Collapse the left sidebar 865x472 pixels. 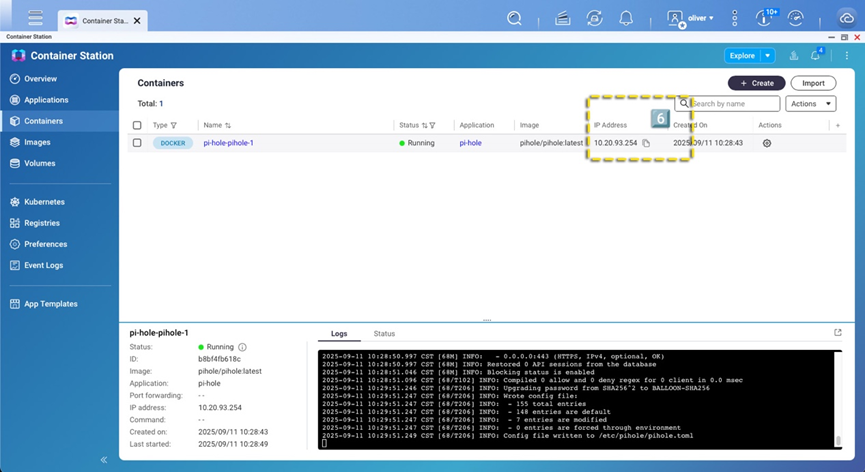[104, 460]
